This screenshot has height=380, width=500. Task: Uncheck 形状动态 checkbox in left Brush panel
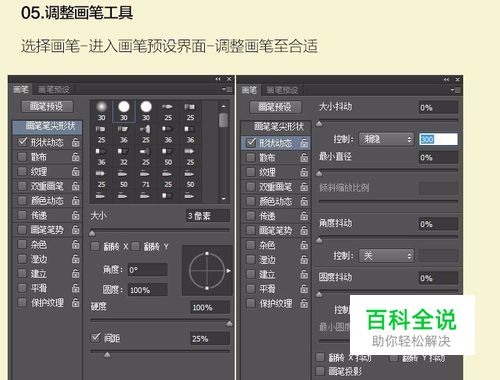pyautogui.click(x=22, y=142)
